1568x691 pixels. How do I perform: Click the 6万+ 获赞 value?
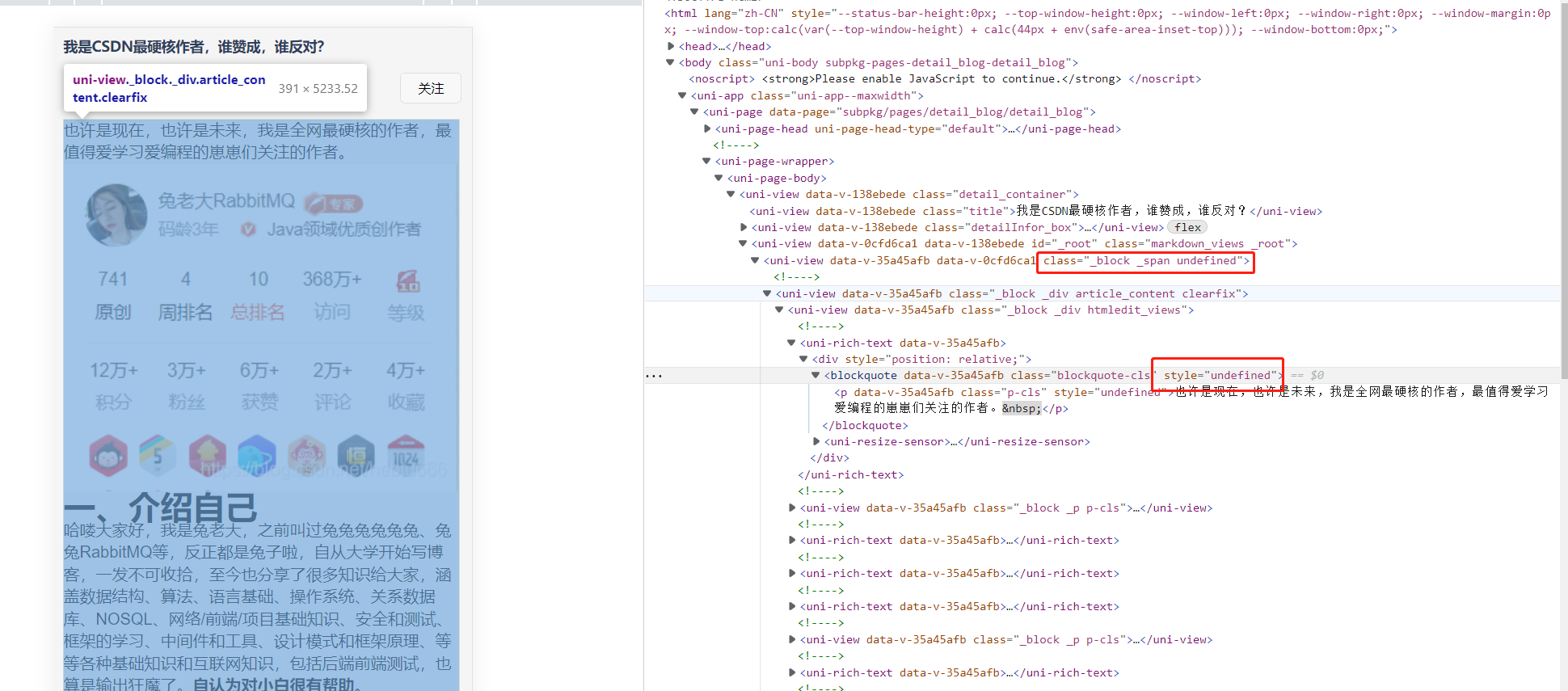tap(259, 370)
